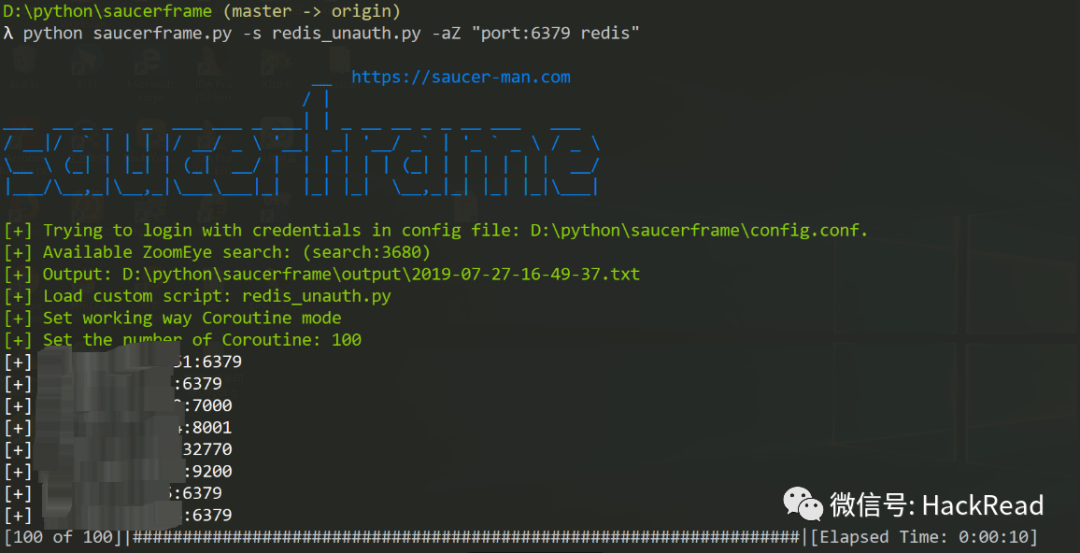Click the result ending in 51:6379
Image resolution: width=1080 pixels, height=553 pixels.
coord(123,362)
